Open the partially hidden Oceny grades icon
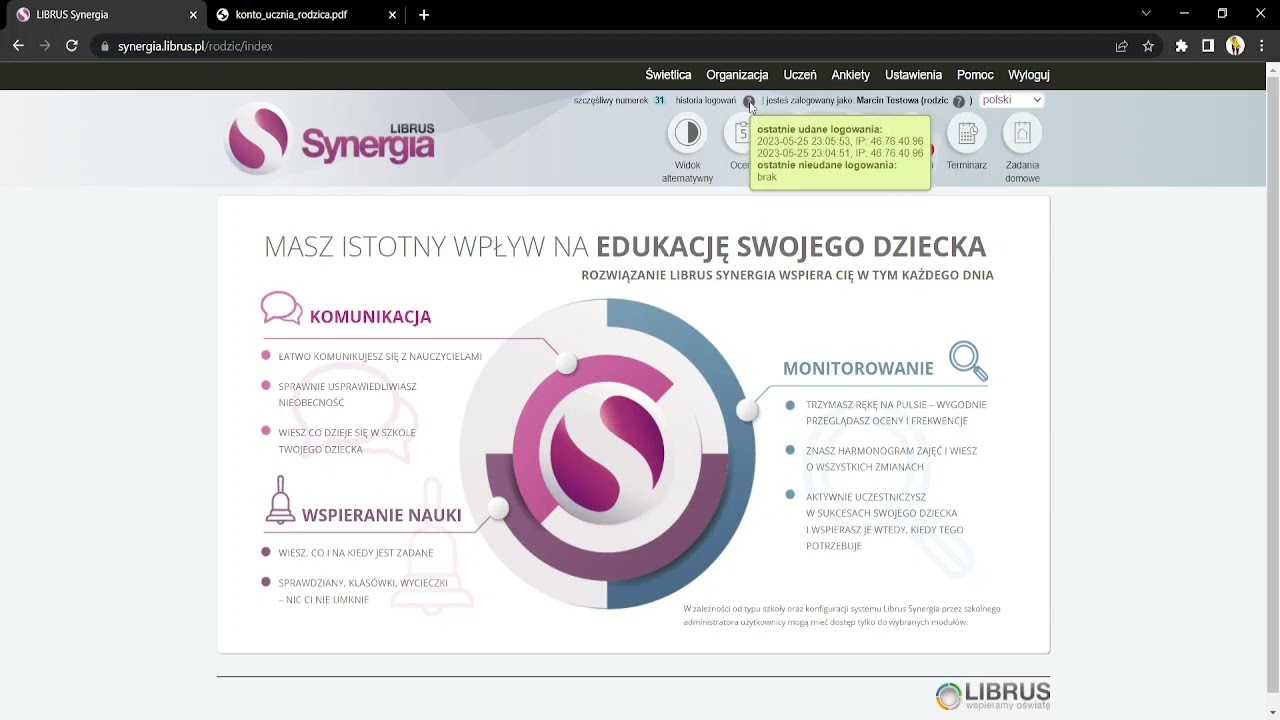 click(739, 133)
